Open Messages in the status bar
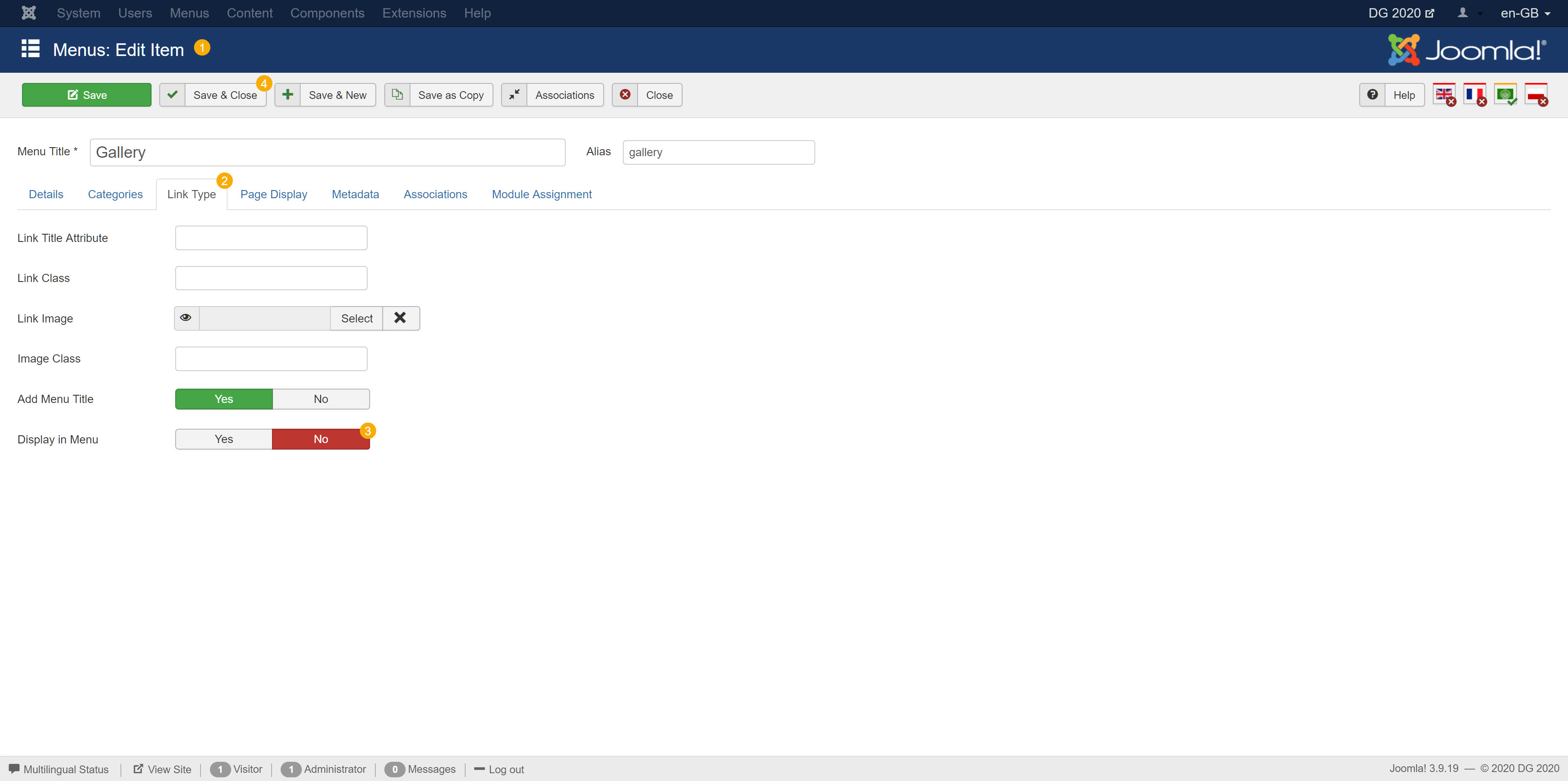 (420, 770)
